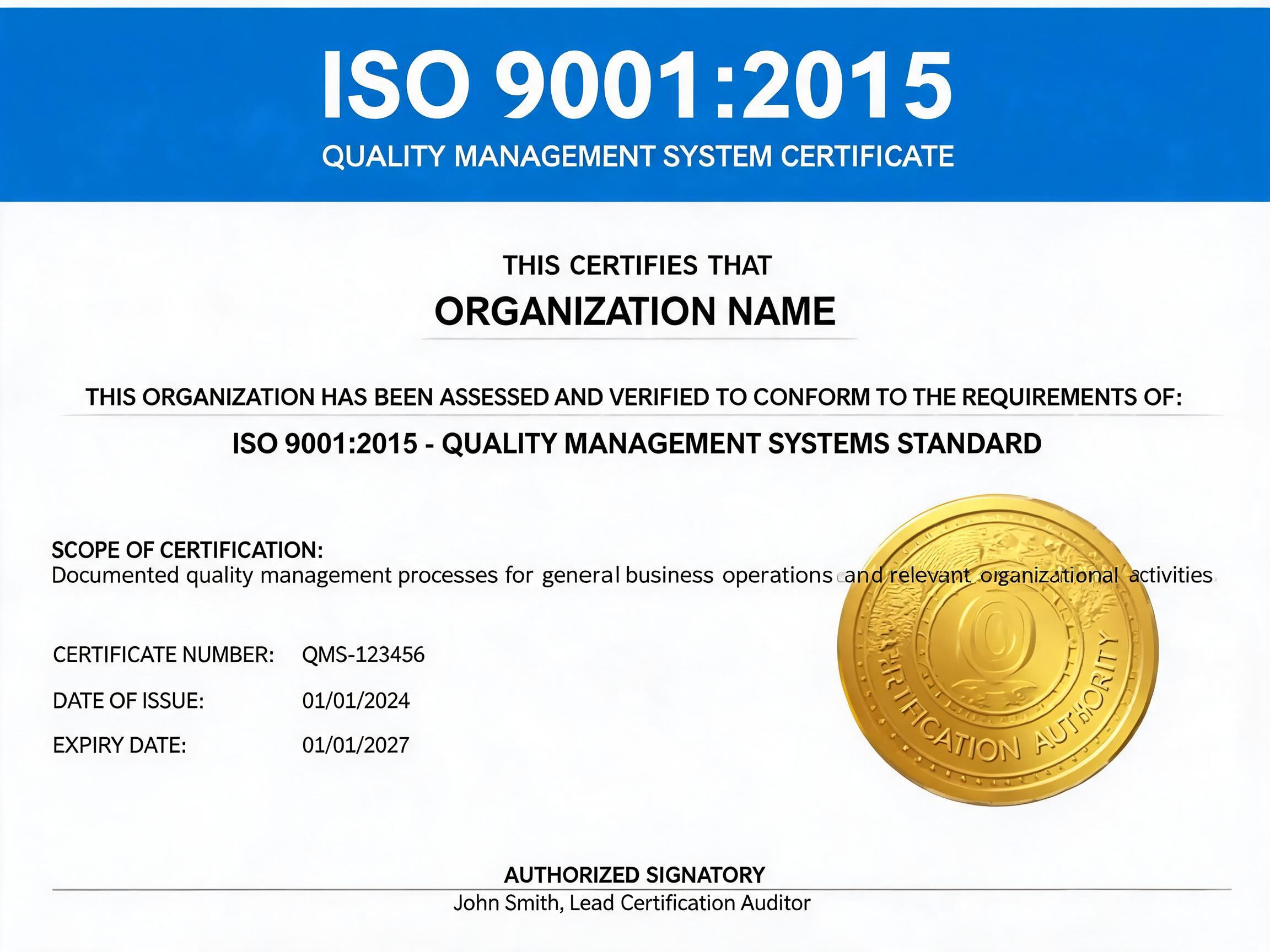Image resolution: width=1270 pixels, height=952 pixels.
Task: Select 'John Smith, Lead Certification Auditor' text
Action: tap(632, 903)
